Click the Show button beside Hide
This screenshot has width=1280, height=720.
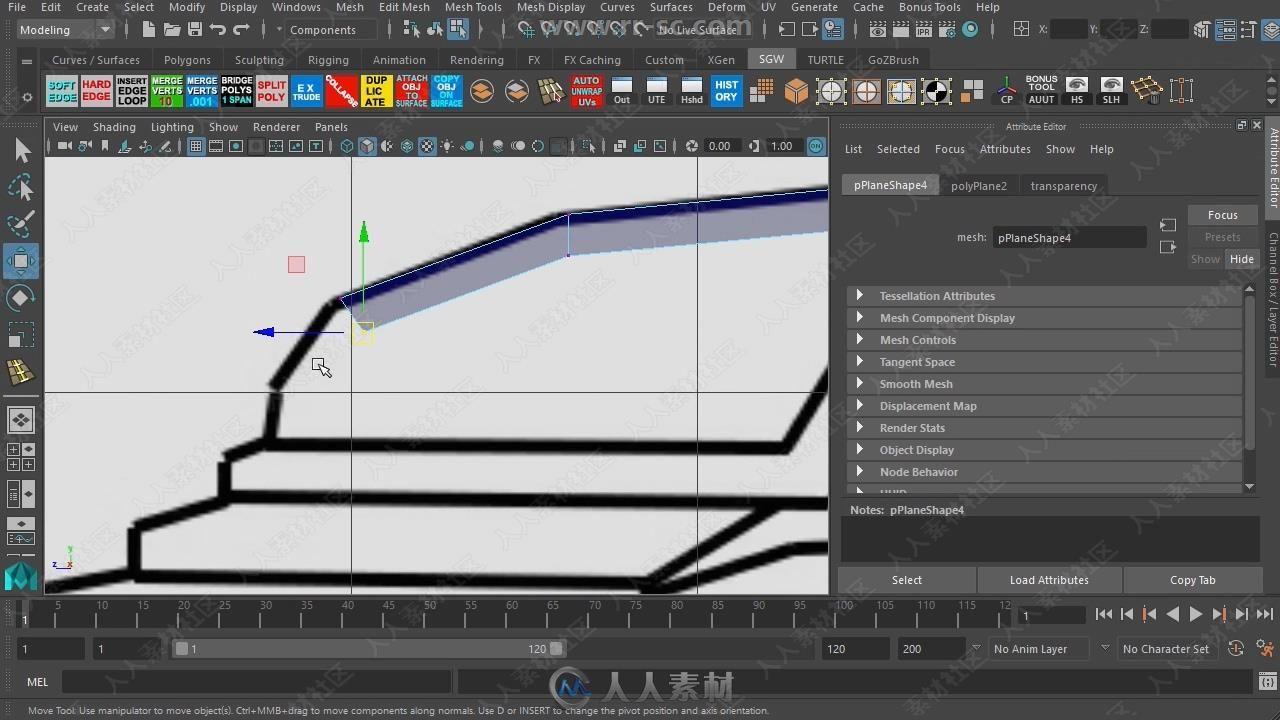point(1205,259)
